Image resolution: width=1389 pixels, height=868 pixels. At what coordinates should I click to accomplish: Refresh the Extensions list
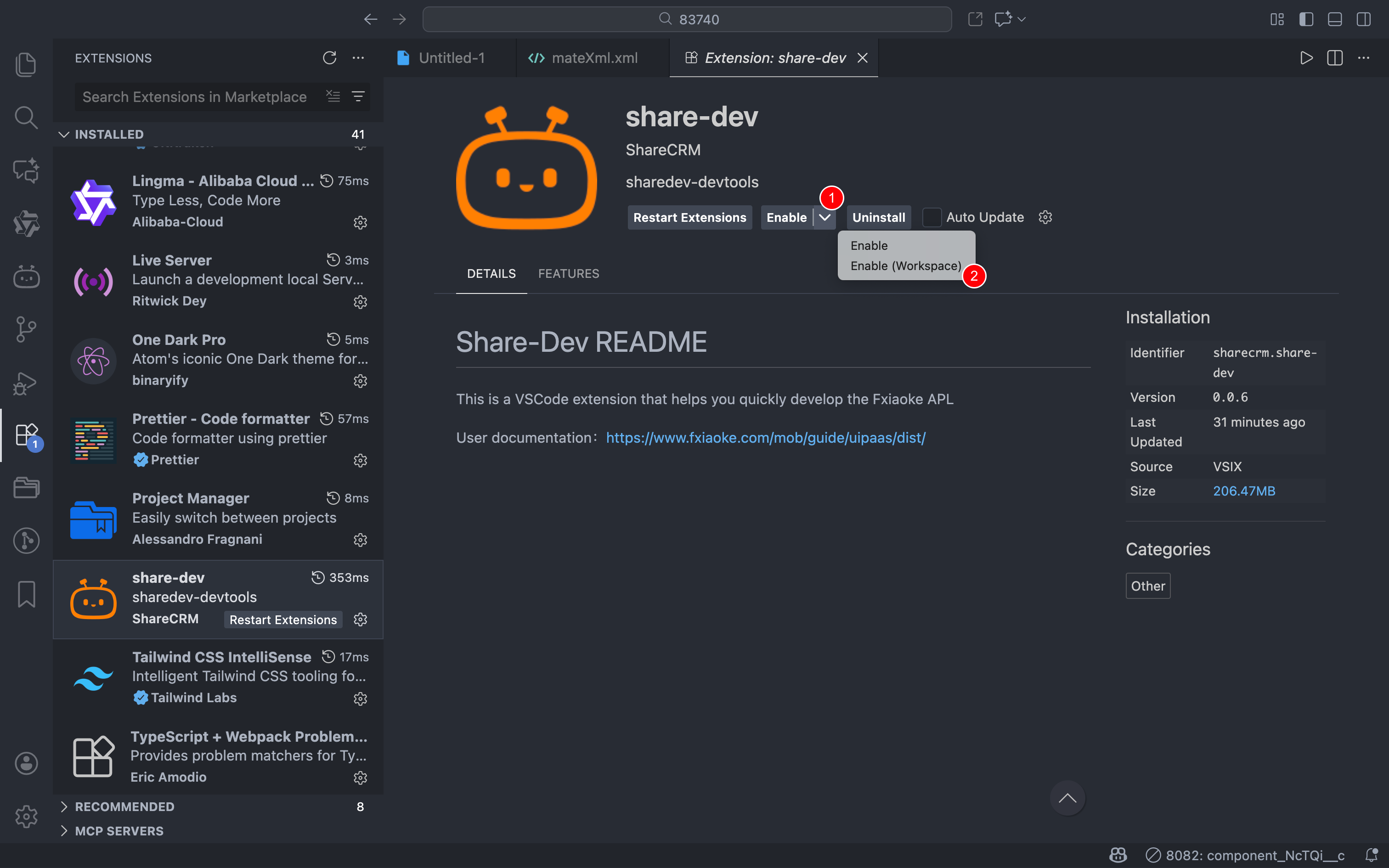tap(329, 58)
